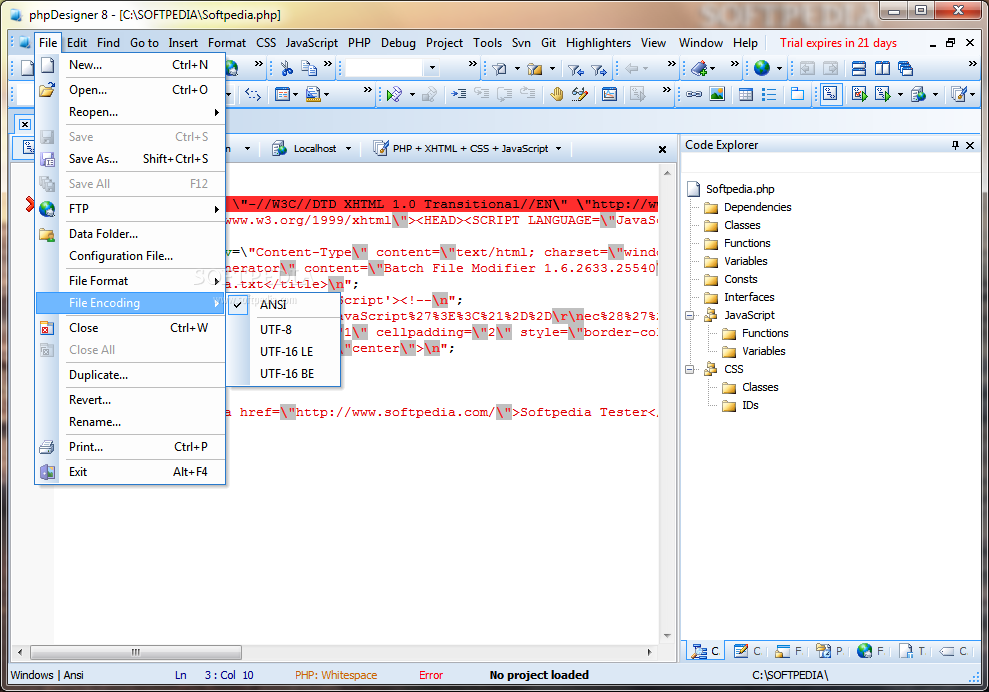Image resolution: width=989 pixels, height=692 pixels.
Task: Click the Cut scissors toolbar icon
Action: (x=286, y=68)
